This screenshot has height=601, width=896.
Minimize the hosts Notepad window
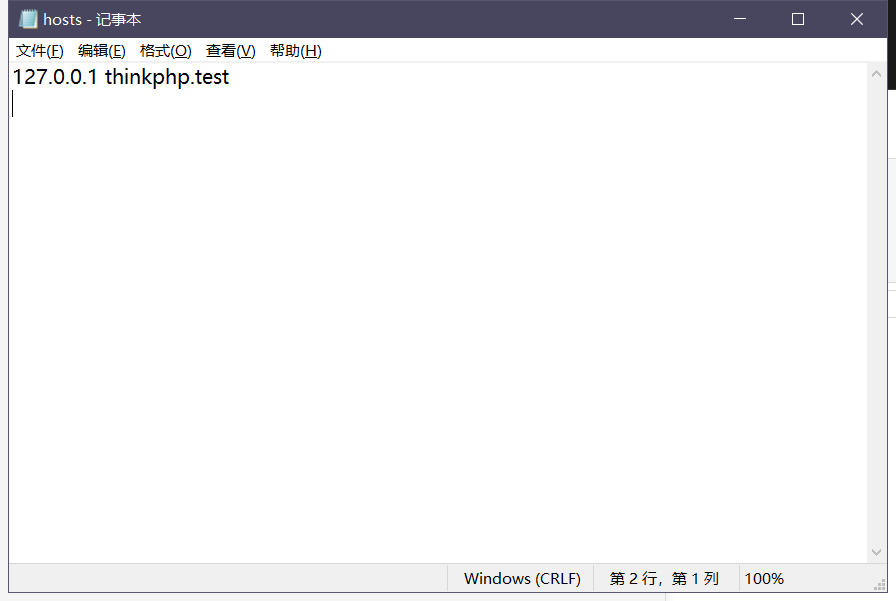[740, 19]
